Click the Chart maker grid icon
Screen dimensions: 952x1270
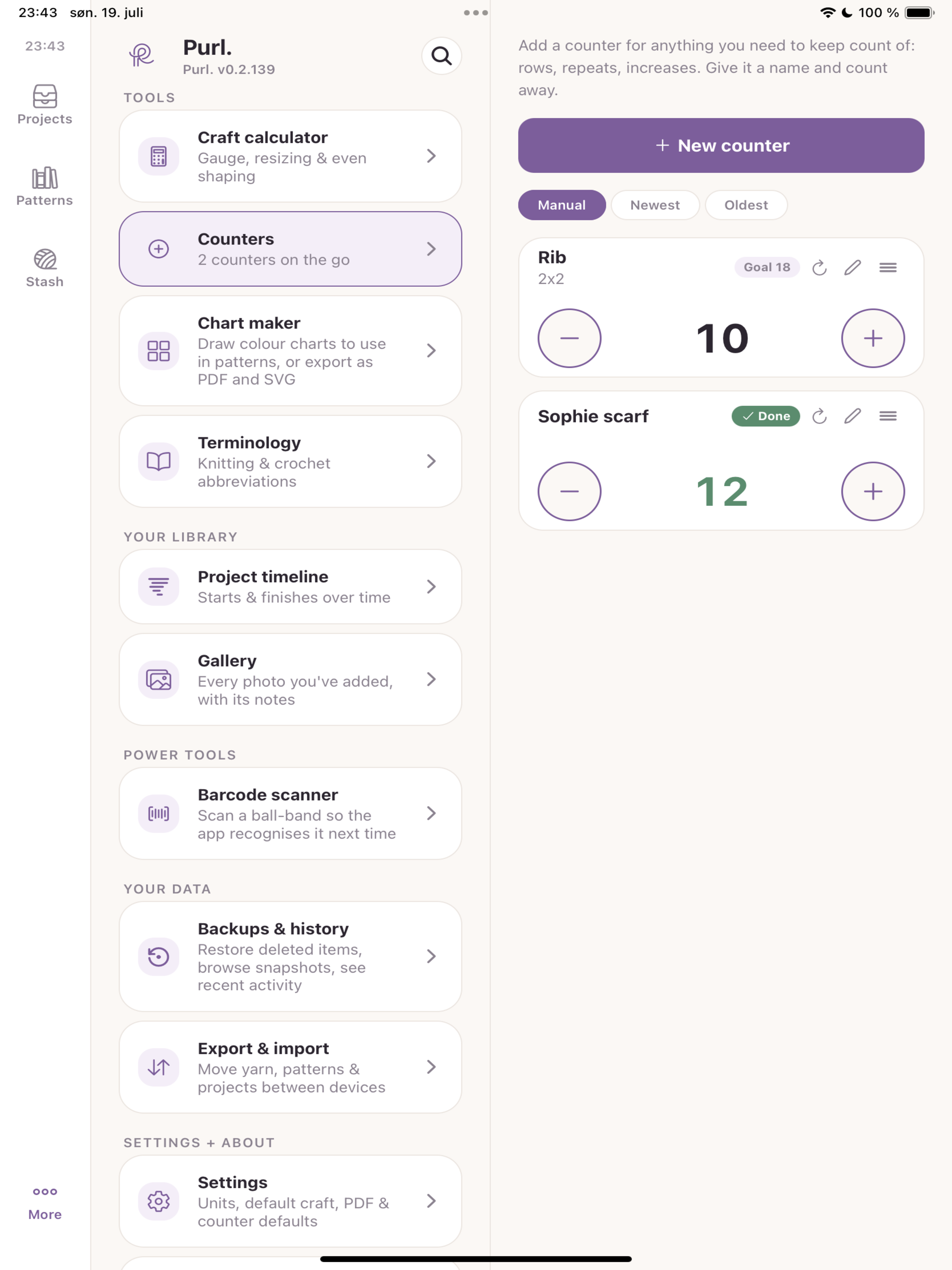159,351
